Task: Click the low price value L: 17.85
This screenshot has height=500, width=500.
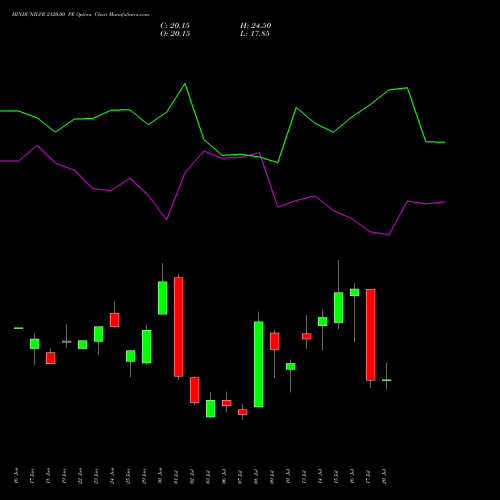Action: (x=255, y=34)
